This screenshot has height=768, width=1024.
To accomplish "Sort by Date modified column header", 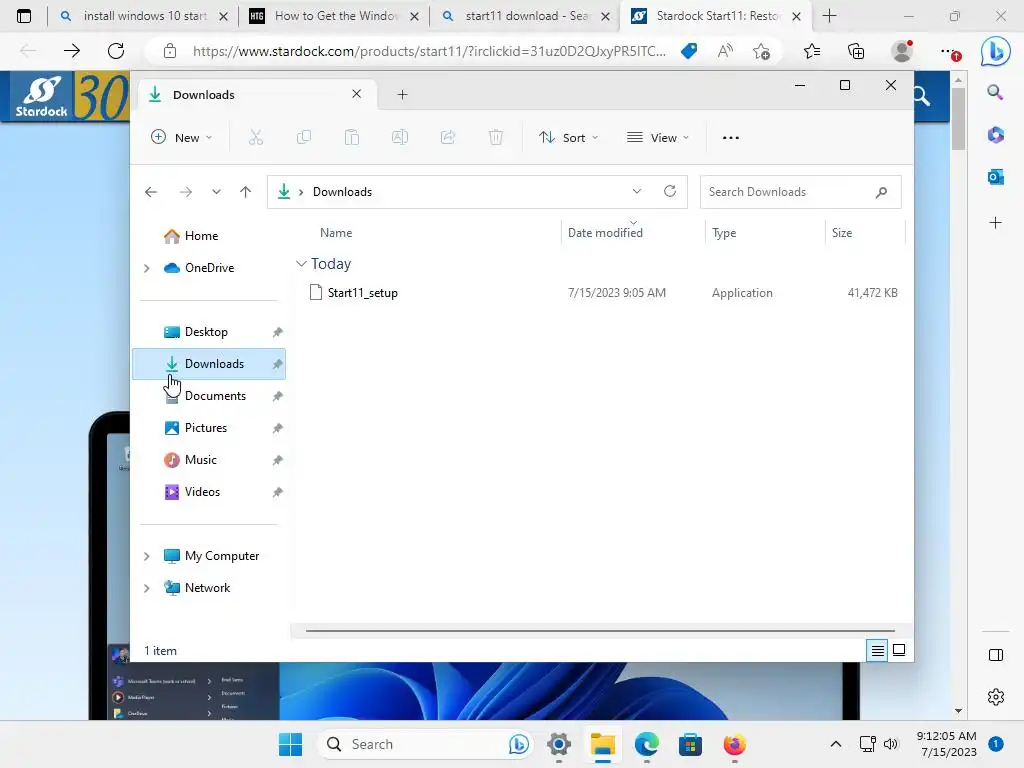I will 605,233.
